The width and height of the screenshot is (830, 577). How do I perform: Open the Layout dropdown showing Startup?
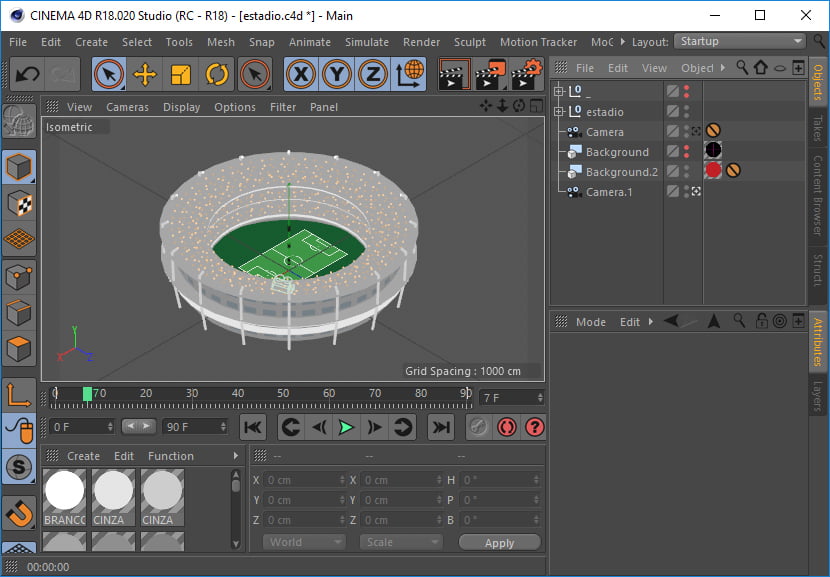tap(740, 42)
